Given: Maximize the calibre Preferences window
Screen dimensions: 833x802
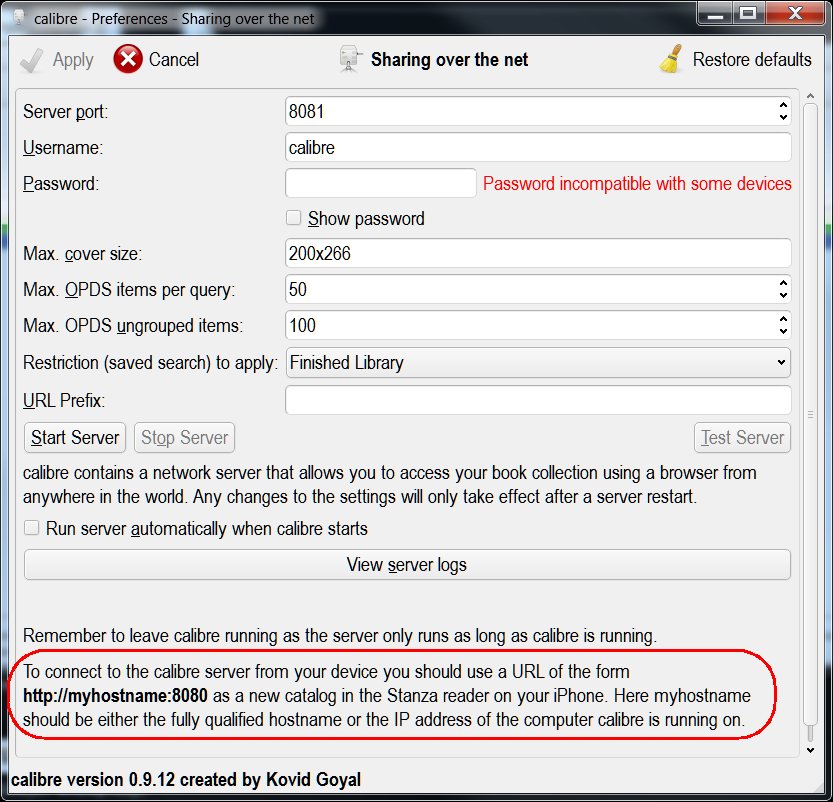Looking at the screenshot, I should pos(749,14).
